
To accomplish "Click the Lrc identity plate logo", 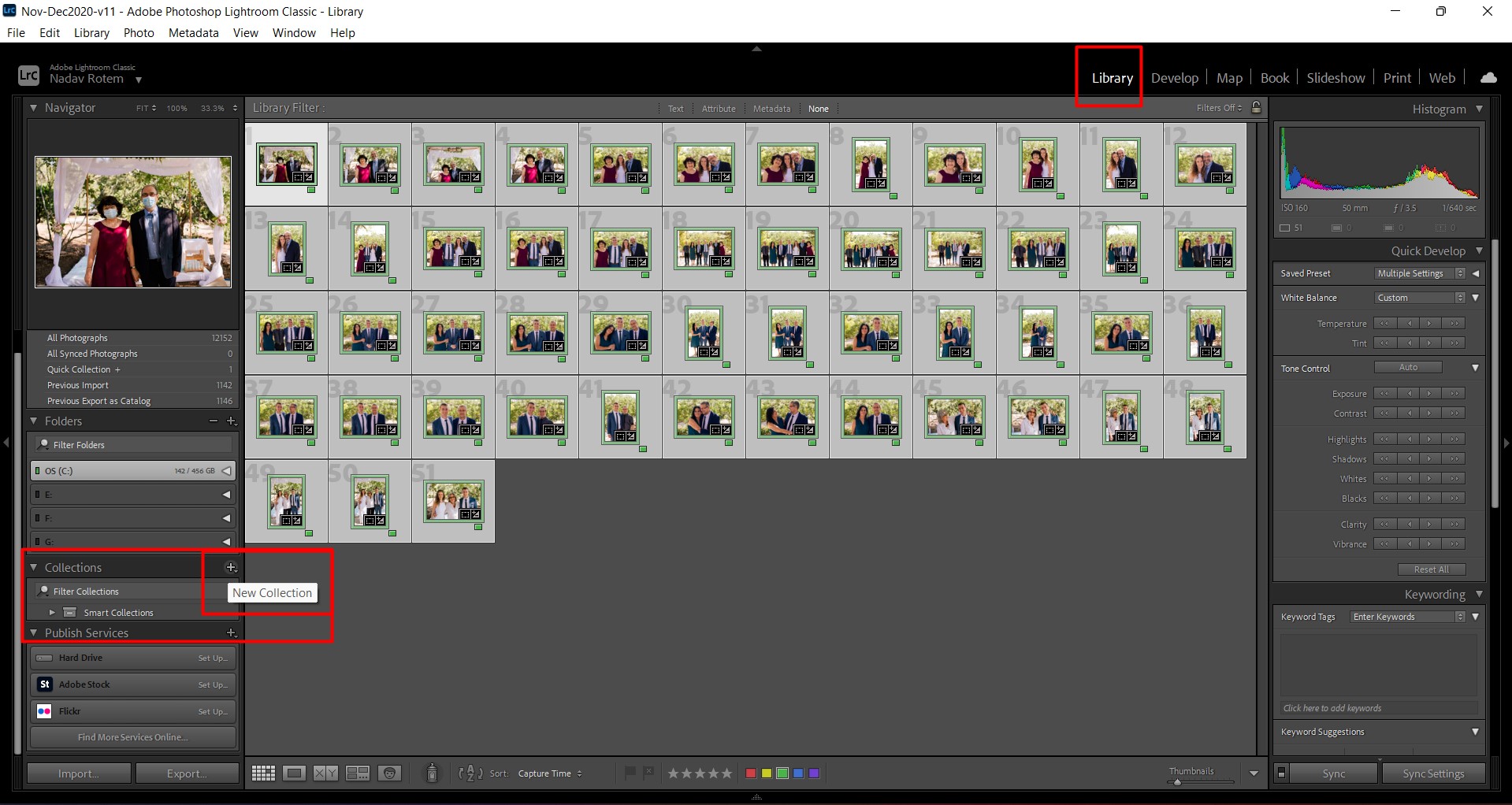I will [x=28, y=76].
